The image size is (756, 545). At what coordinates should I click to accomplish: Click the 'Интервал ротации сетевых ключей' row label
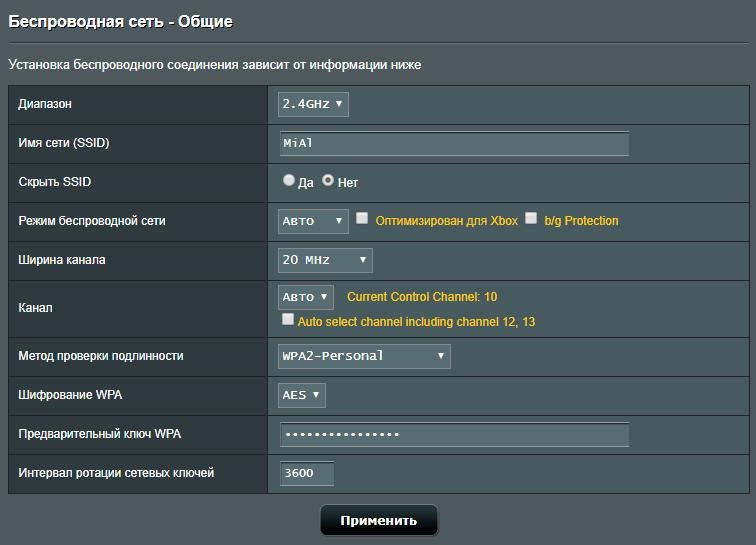coord(116,473)
